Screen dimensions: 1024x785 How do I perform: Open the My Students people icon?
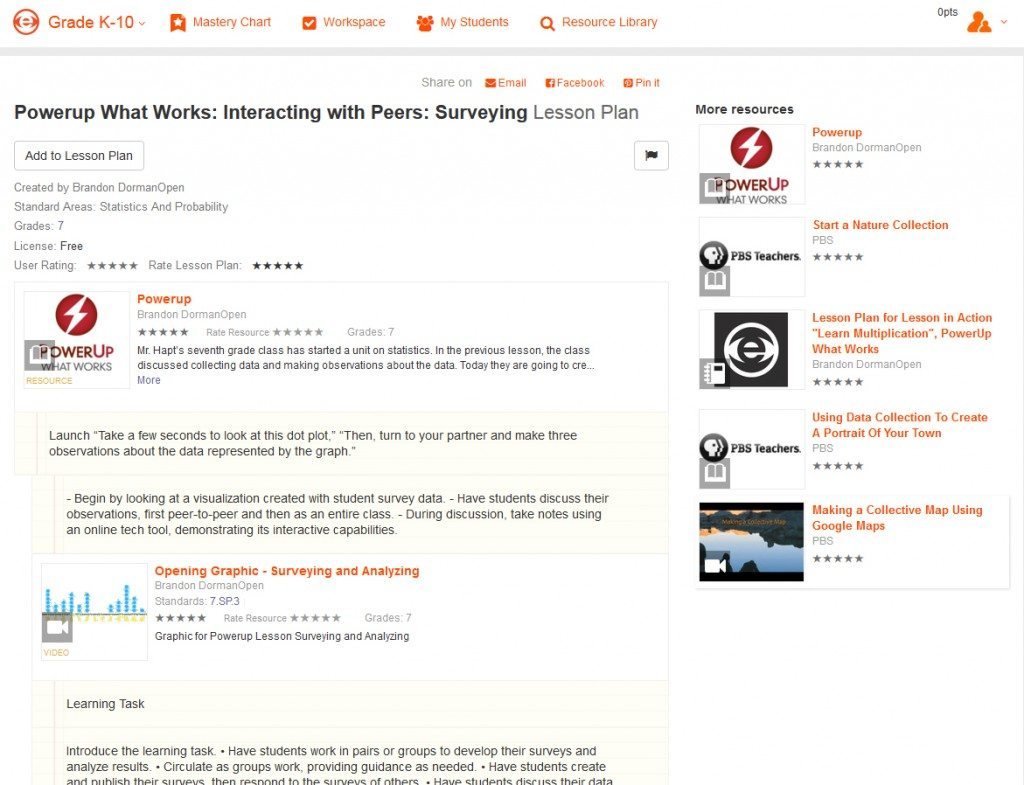click(427, 21)
